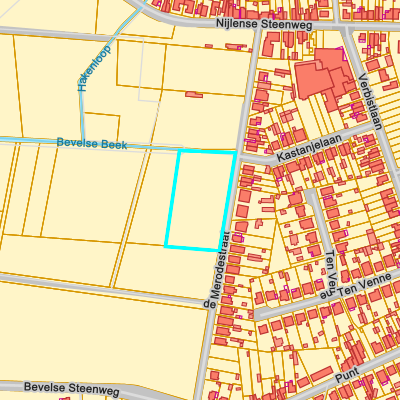Select the Kastanjelaan street label
The height and width of the screenshot is (400, 400).
[310, 148]
